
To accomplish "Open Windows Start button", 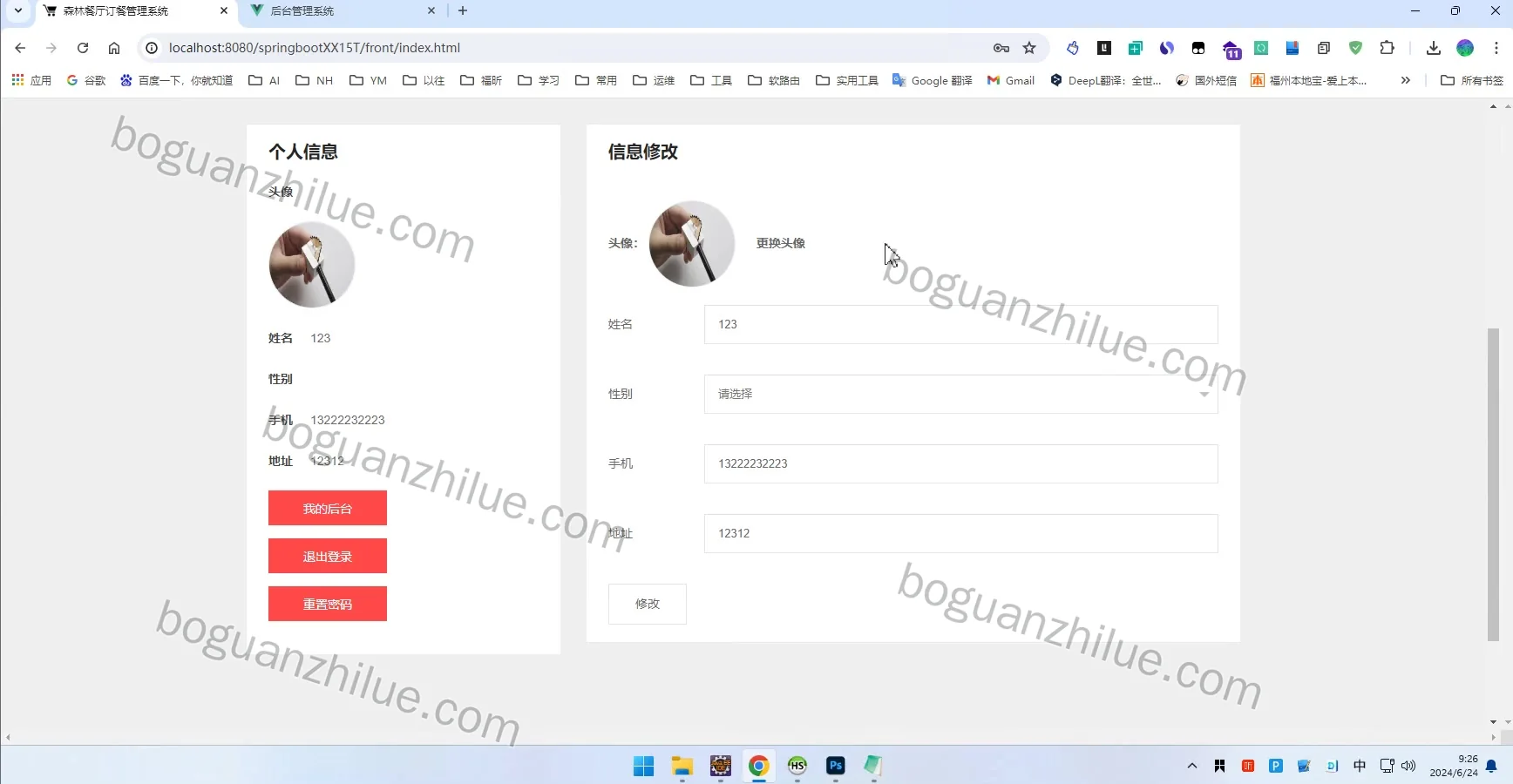I will point(644,766).
